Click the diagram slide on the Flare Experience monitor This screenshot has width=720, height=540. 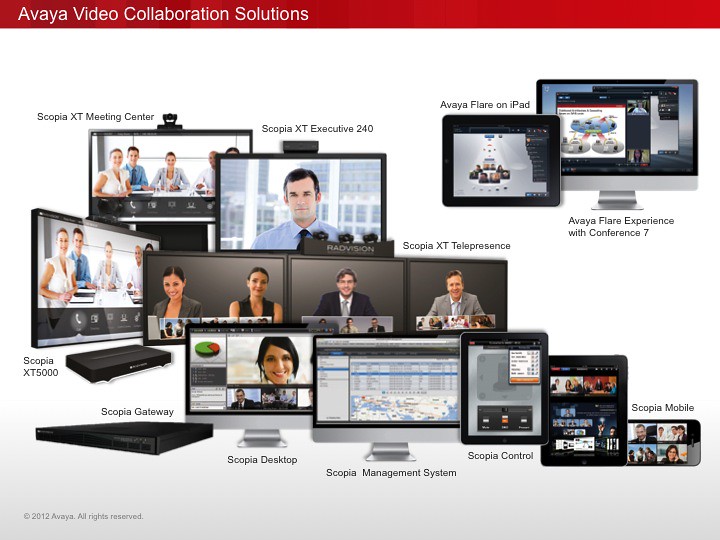[x=591, y=131]
